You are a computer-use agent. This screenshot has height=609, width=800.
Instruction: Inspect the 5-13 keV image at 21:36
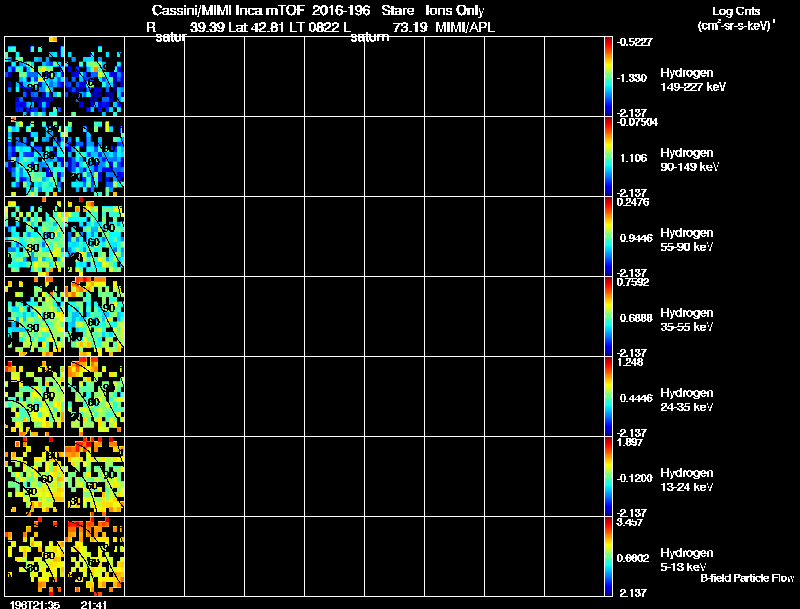click(35, 556)
